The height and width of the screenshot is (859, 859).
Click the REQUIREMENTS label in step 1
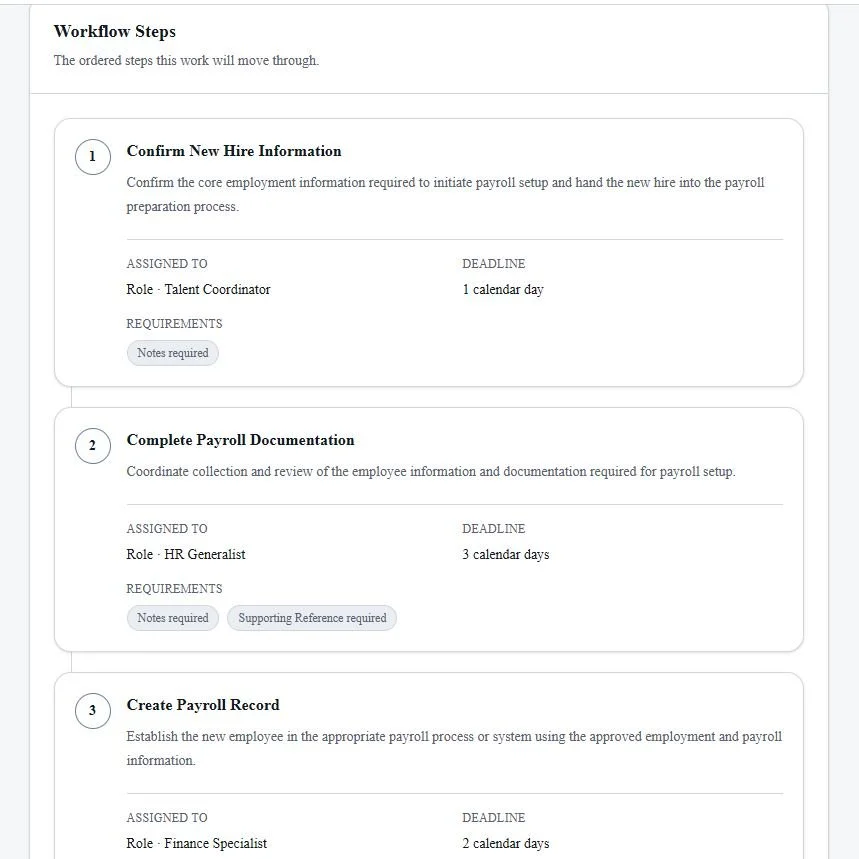point(174,324)
